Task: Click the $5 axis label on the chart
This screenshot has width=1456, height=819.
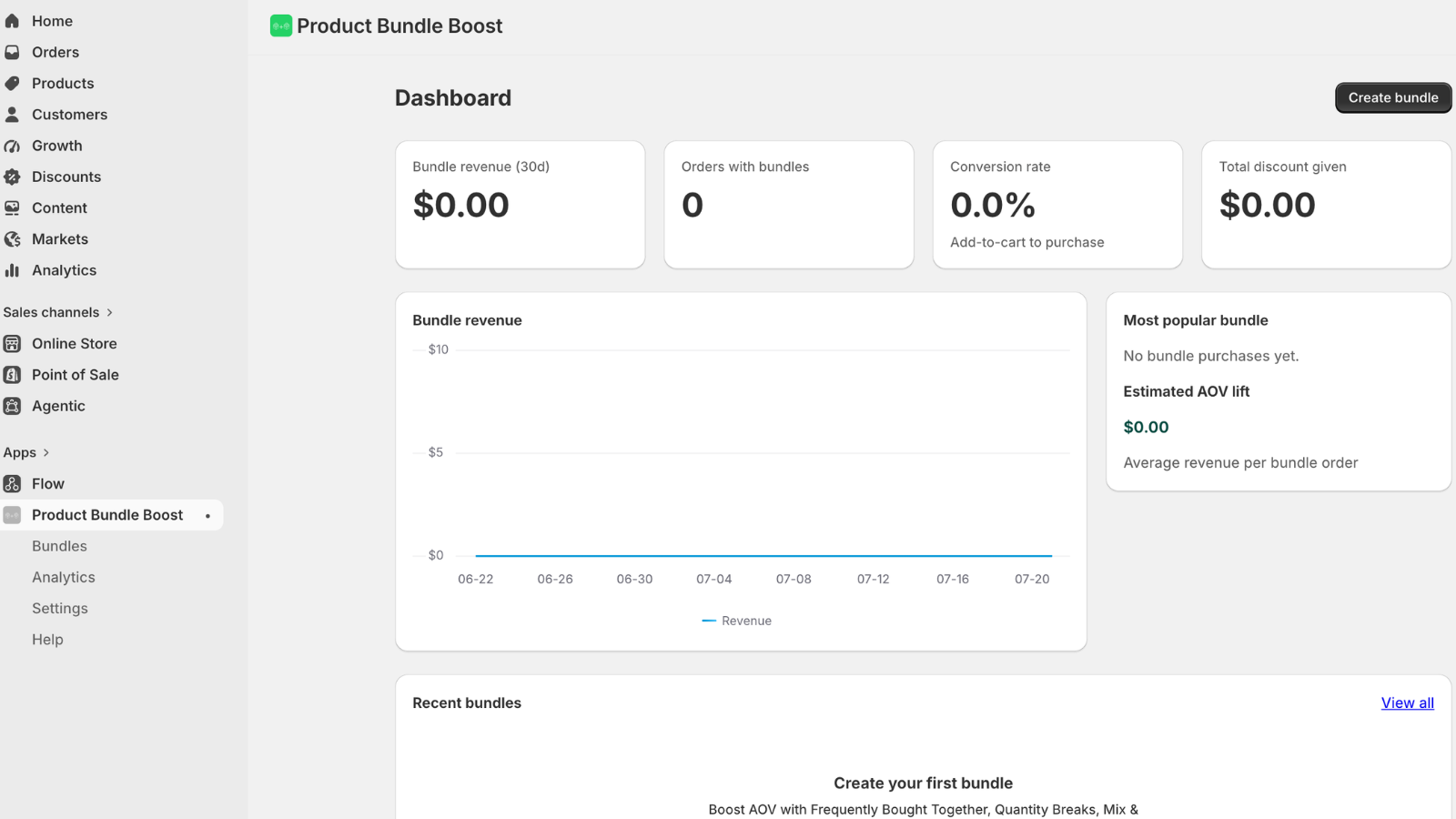Action: click(436, 452)
